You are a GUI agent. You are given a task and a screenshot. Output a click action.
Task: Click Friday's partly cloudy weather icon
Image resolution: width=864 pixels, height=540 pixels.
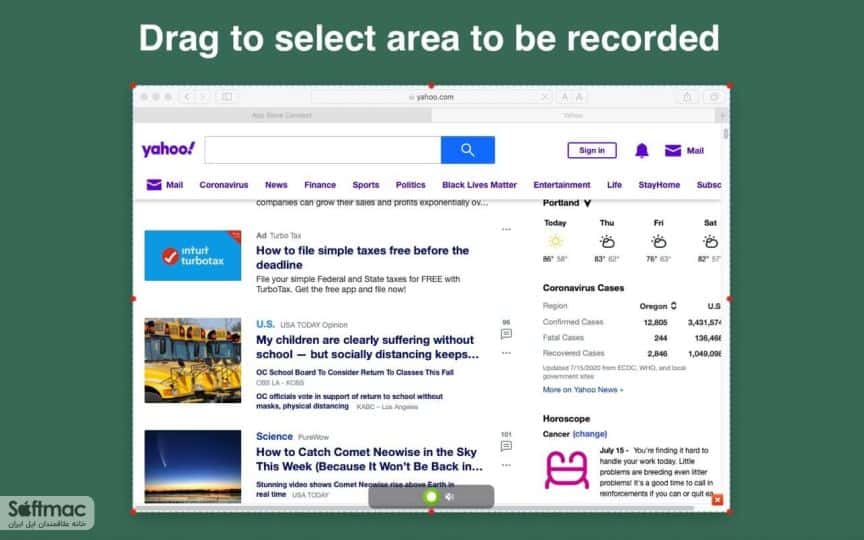pos(658,241)
